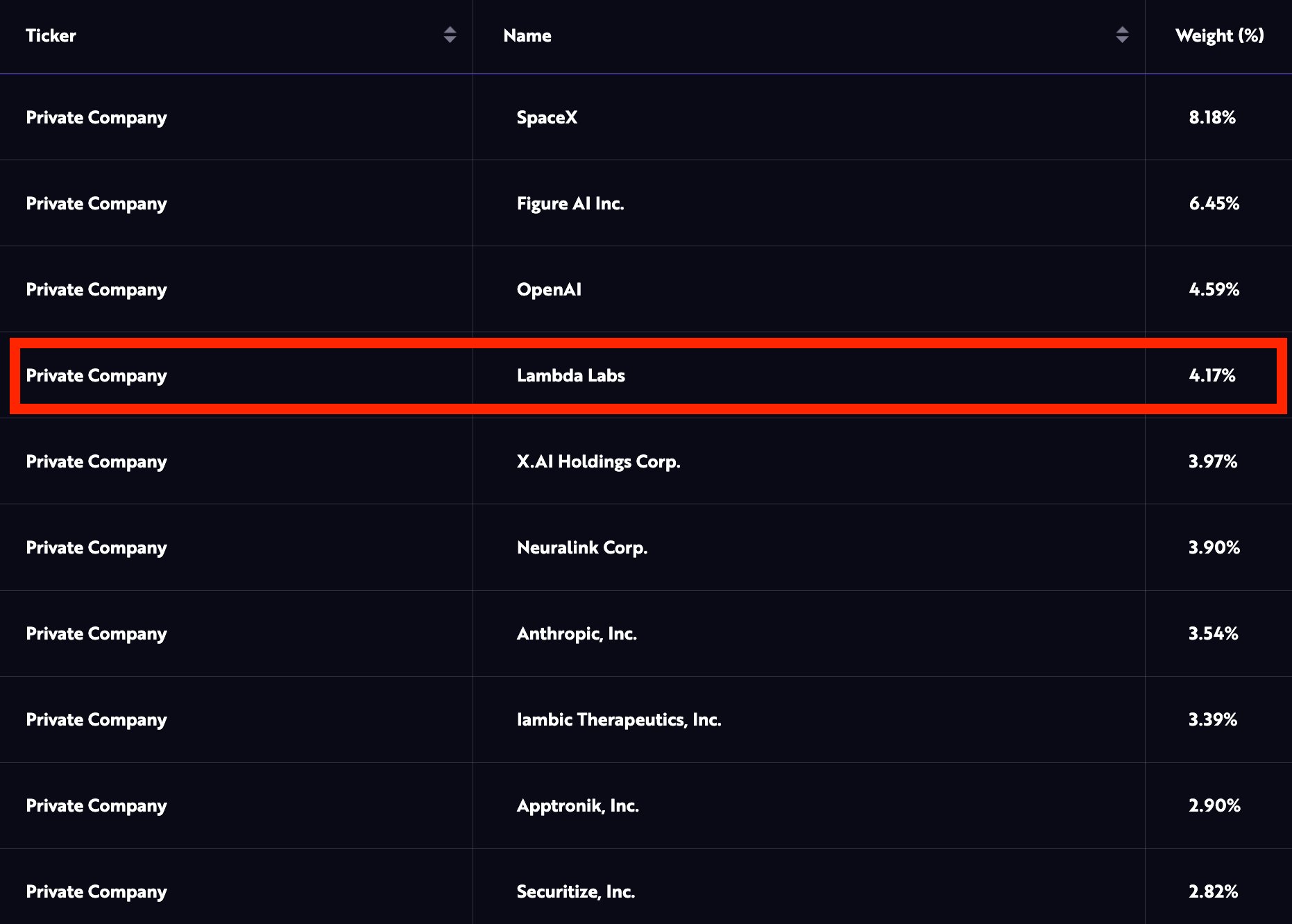The image size is (1292, 924).
Task: Click X.AI Holdings Corp. in the list
Action: tap(598, 461)
